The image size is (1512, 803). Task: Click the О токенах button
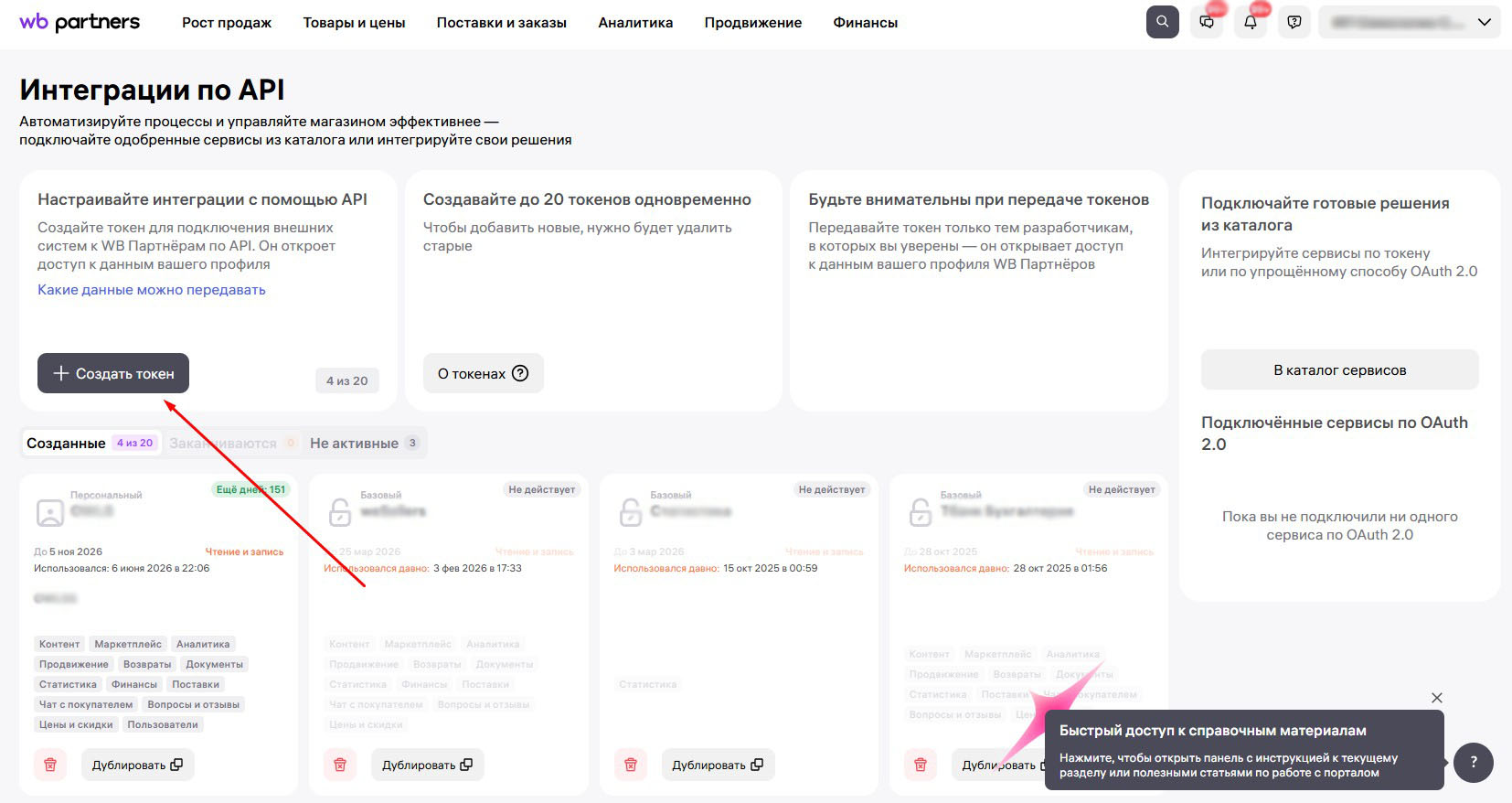pyautogui.click(x=484, y=373)
